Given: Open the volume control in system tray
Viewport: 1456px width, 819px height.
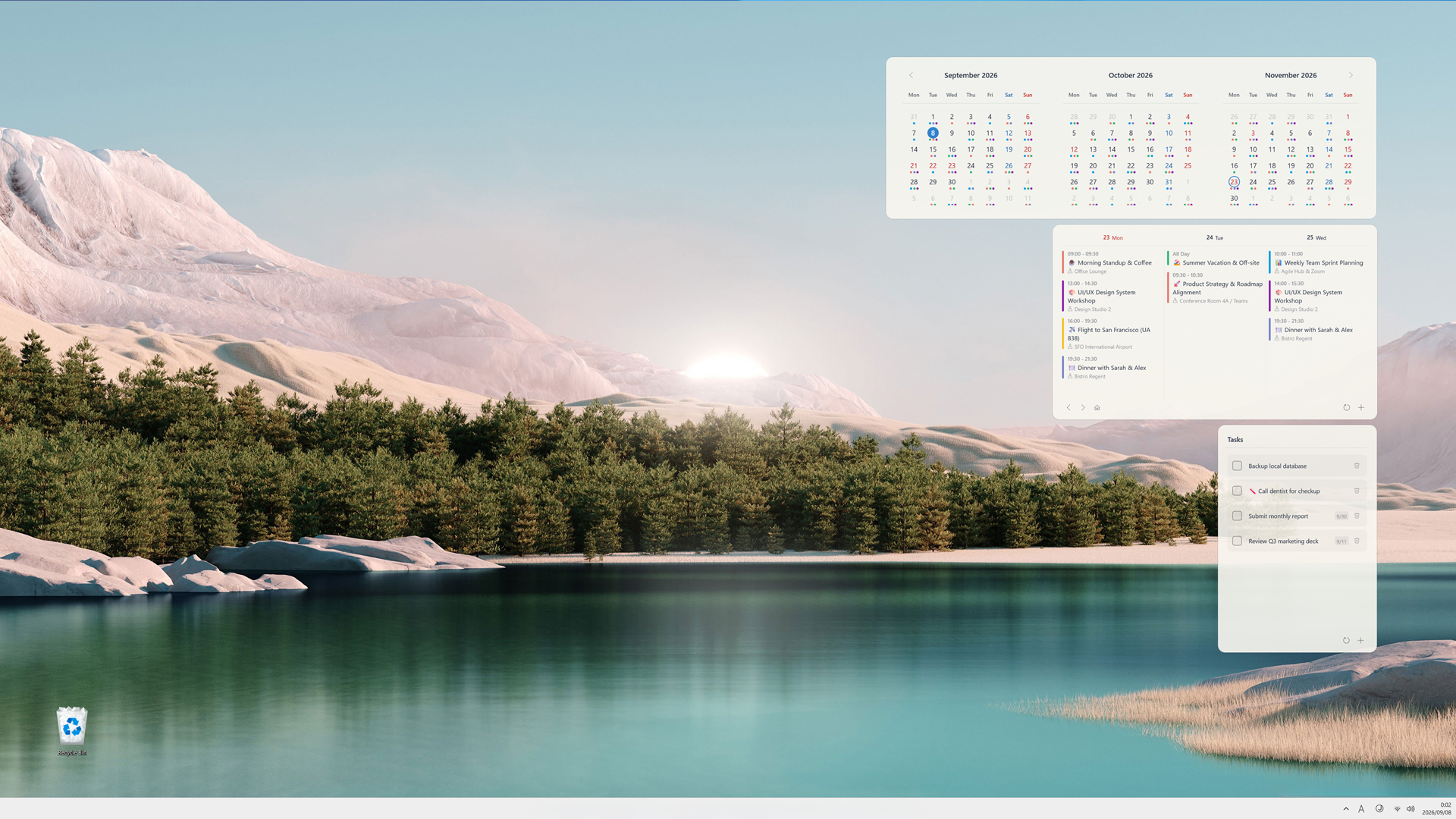Looking at the screenshot, I should point(1410,809).
